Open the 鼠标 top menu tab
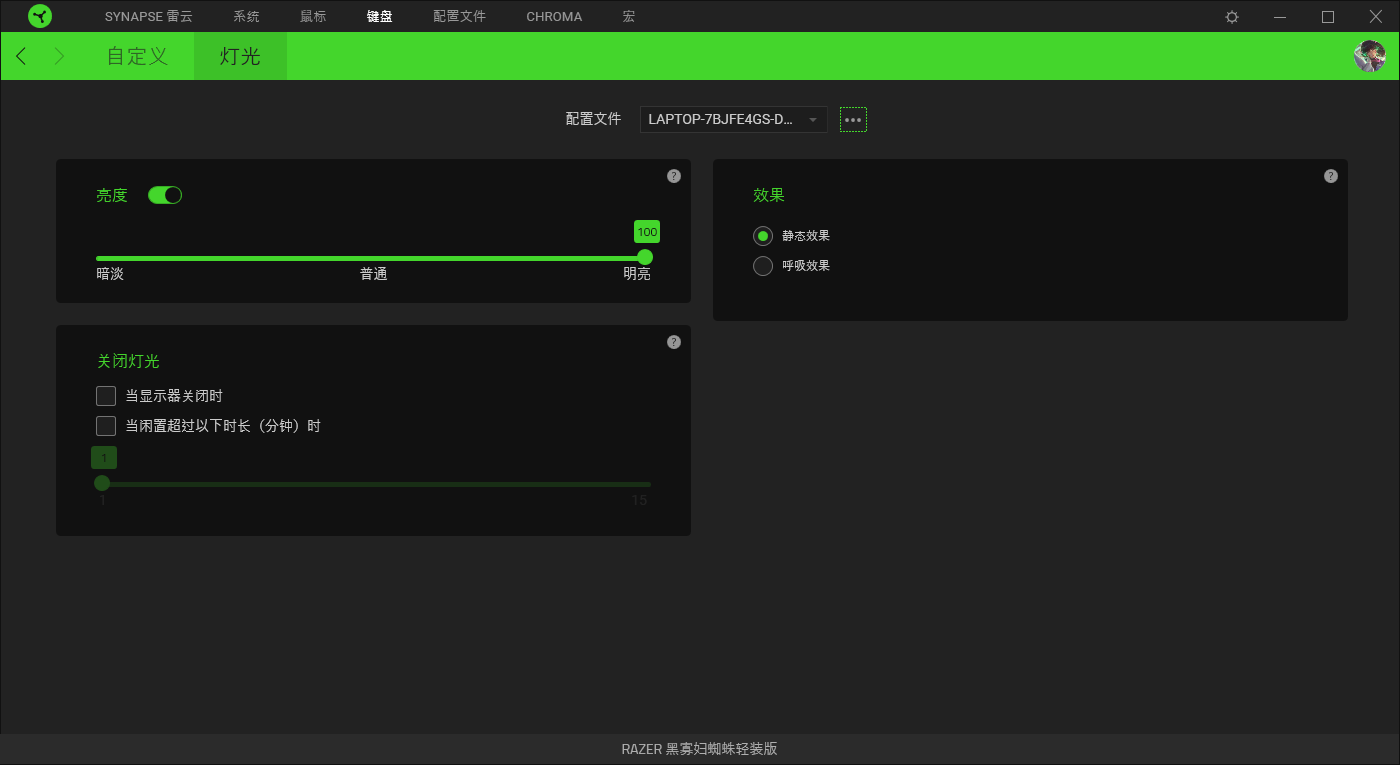 coord(313,17)
